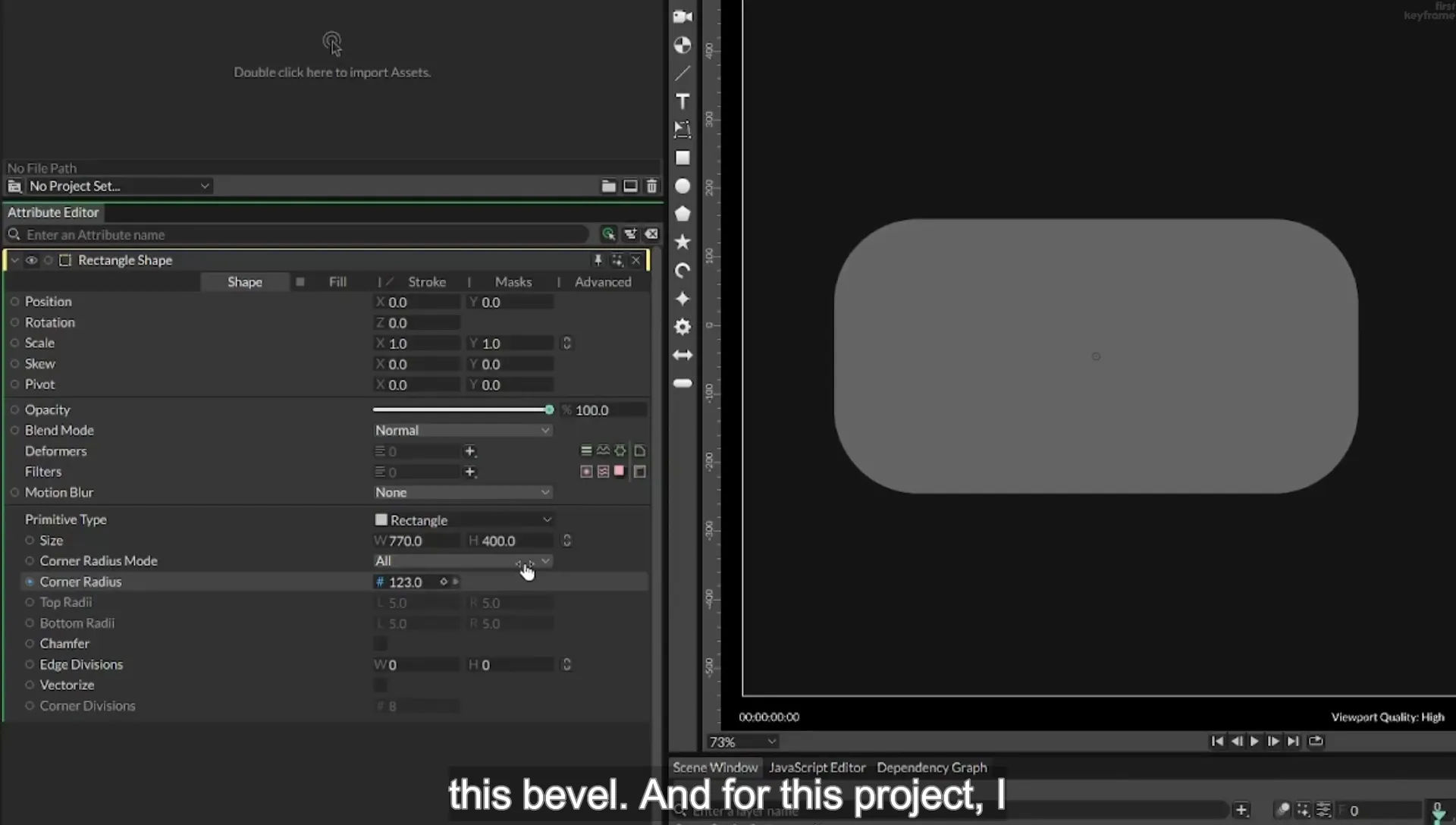Viewport: 1456px width, 825px height.
Task: Open the JavaScript Editor tab
Action: pos(817,767)
